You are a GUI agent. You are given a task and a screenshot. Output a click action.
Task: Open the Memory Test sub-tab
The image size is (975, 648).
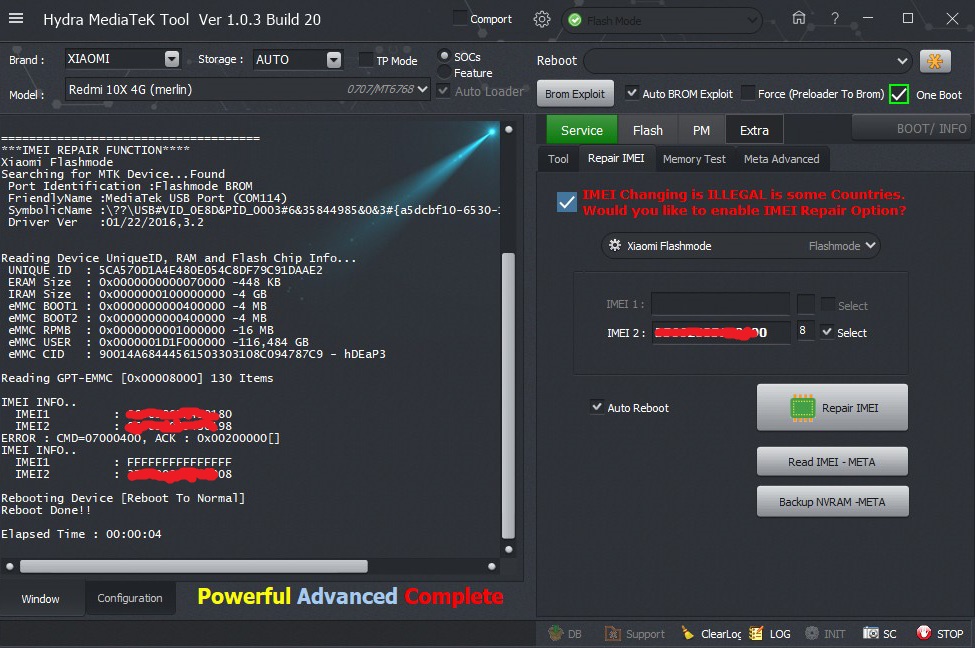tap(694, 159)
